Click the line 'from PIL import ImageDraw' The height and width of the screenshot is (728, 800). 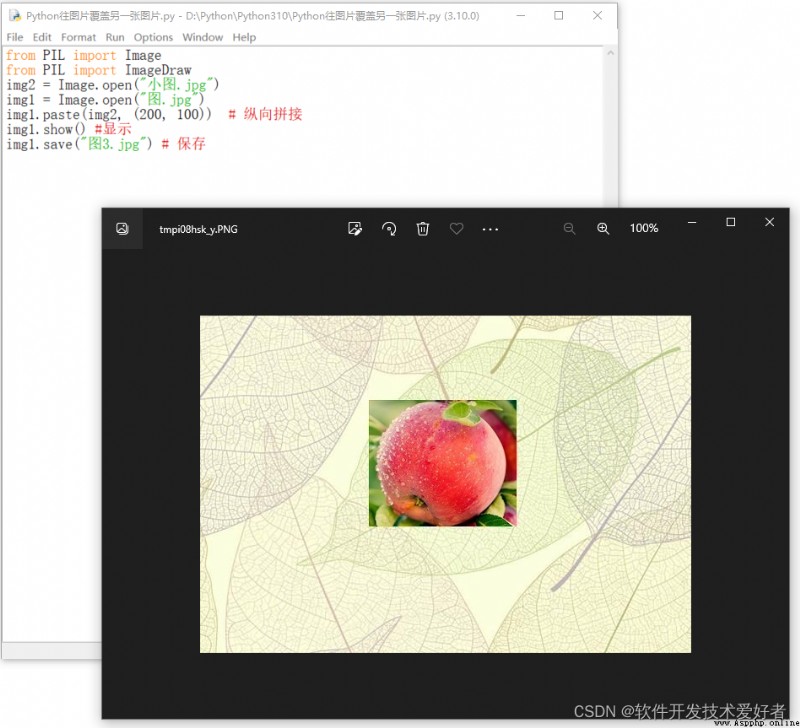pos(98,70)
